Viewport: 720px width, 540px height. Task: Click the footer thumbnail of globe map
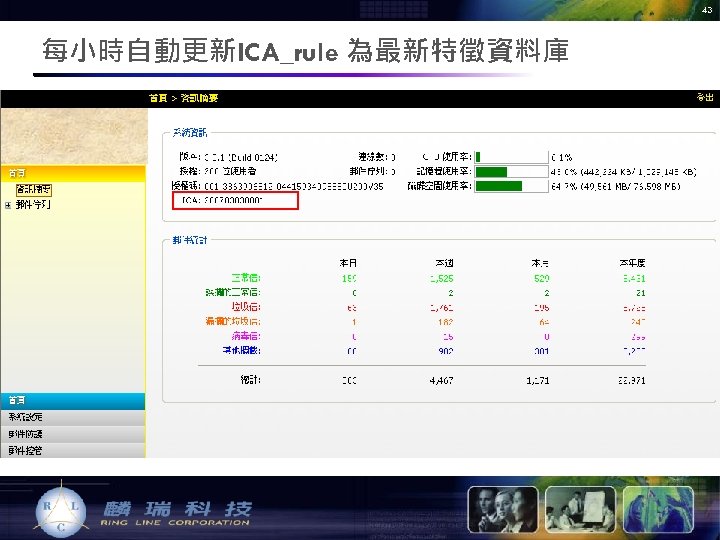pos(658,509)
